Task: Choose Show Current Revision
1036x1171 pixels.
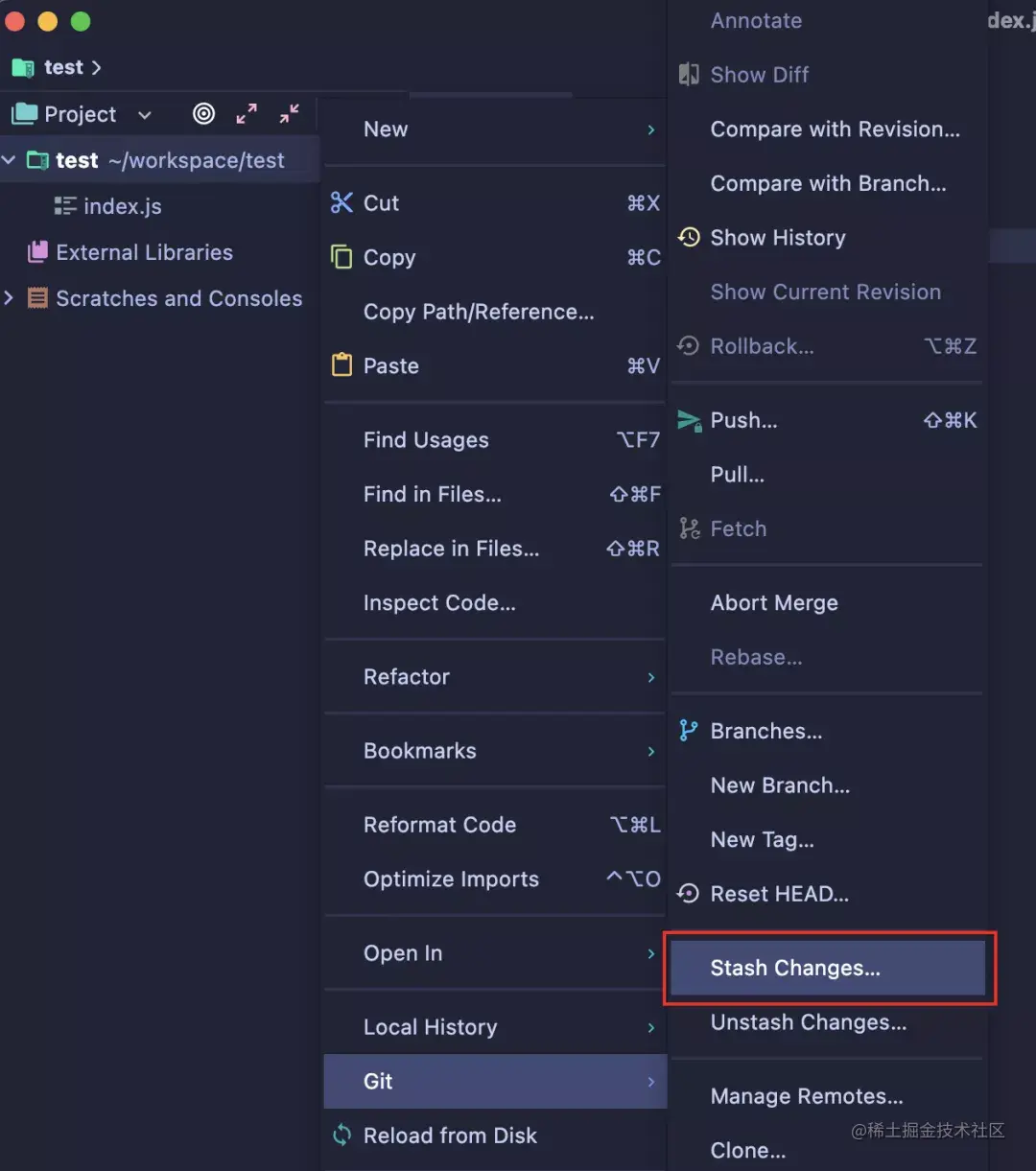Action: point(828,292)
